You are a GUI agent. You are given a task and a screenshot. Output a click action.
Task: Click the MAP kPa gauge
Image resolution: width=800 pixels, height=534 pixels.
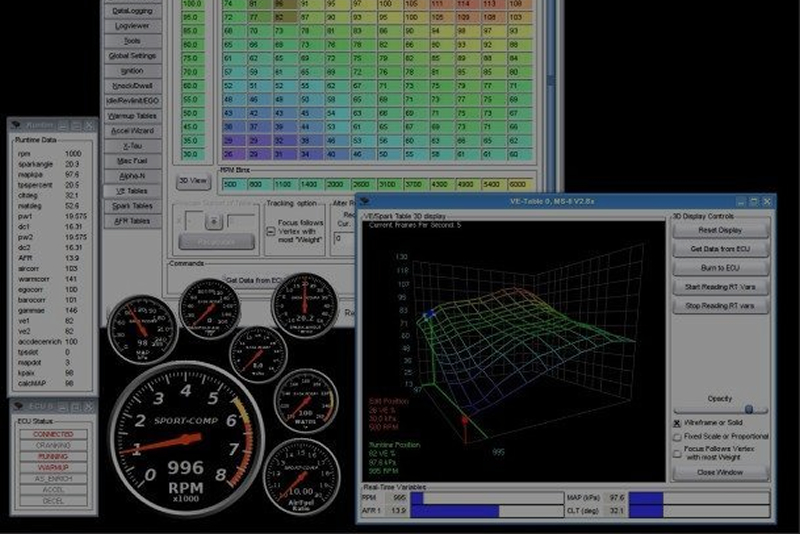[142, 331]
